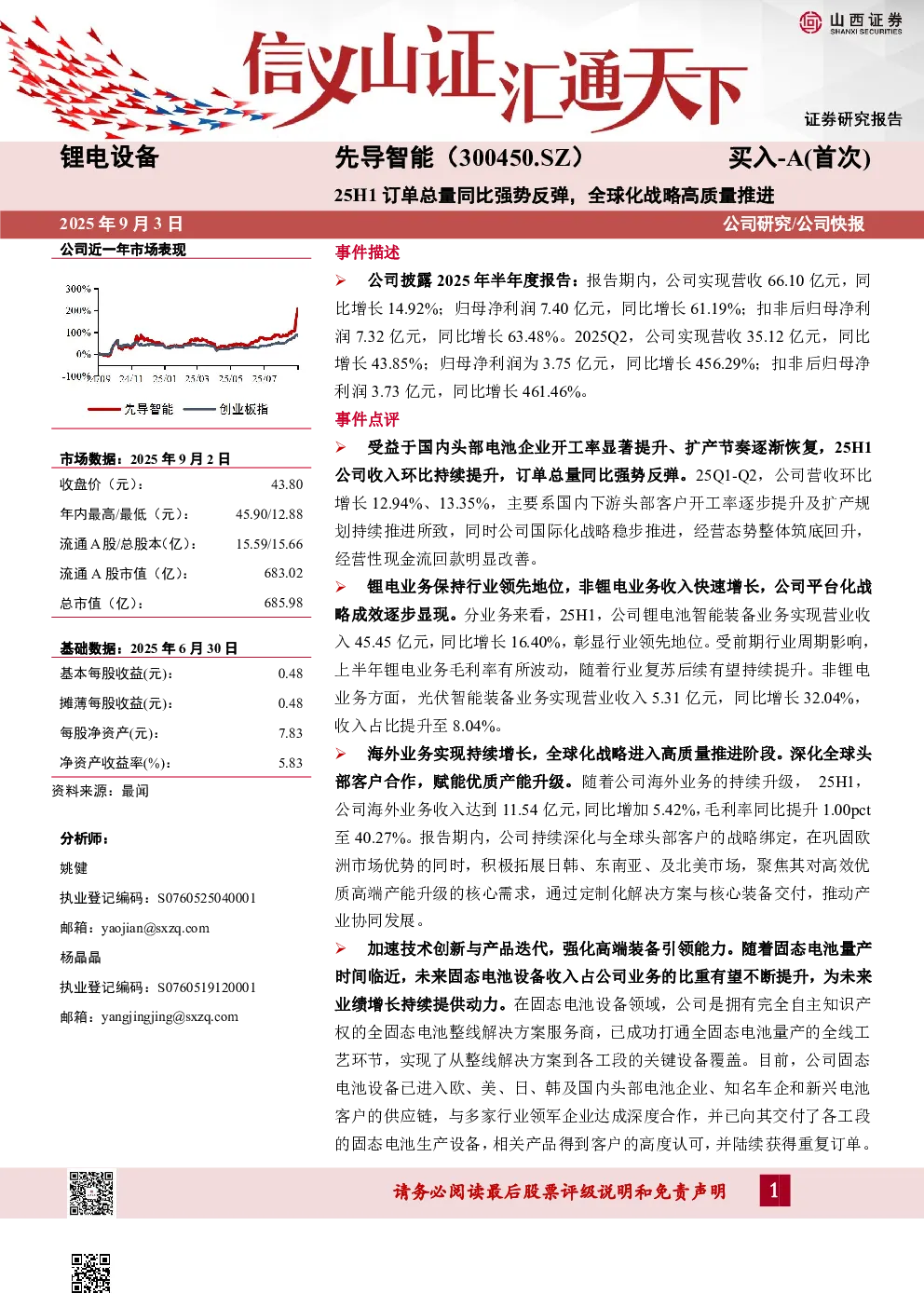The height and width of the screenshot is (1307, 924).
Task: Click the red 先导智能 legend entry
Action: click(131, 409)
